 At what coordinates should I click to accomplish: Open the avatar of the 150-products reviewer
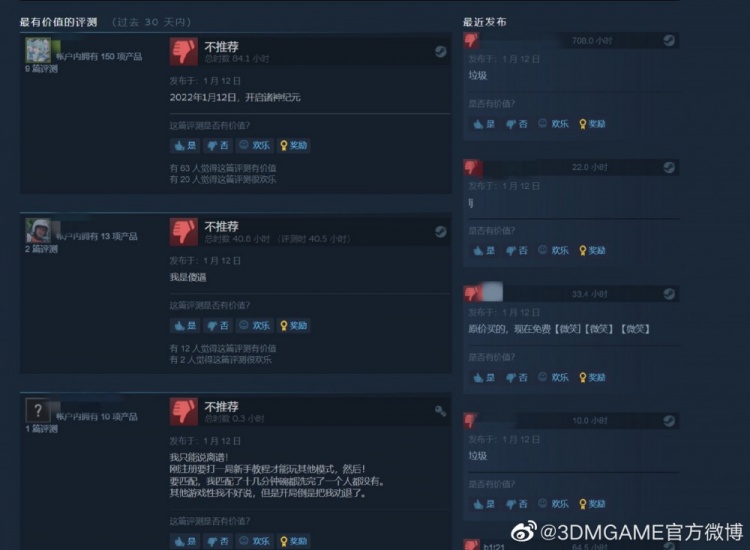tap(38, 50)
